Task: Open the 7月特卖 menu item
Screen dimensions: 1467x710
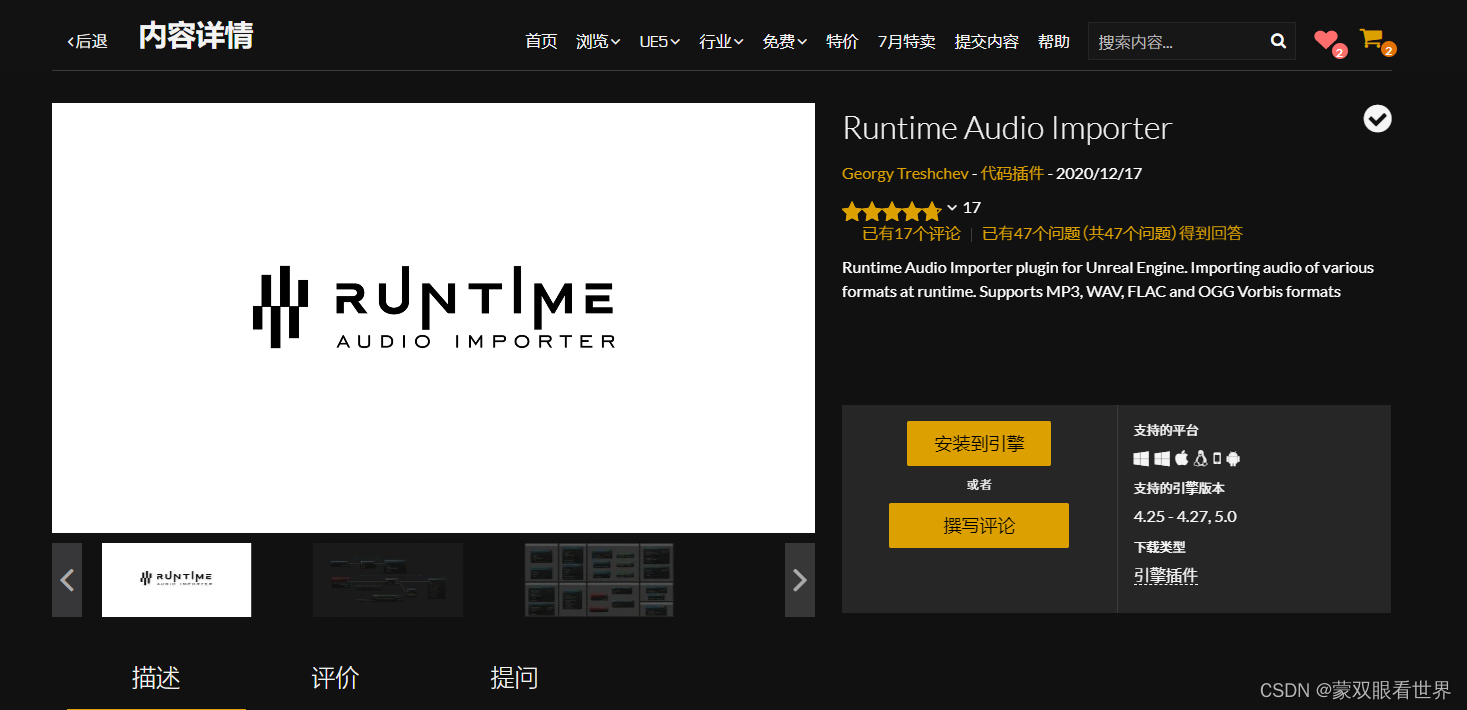Action: (x=906, y=41)
